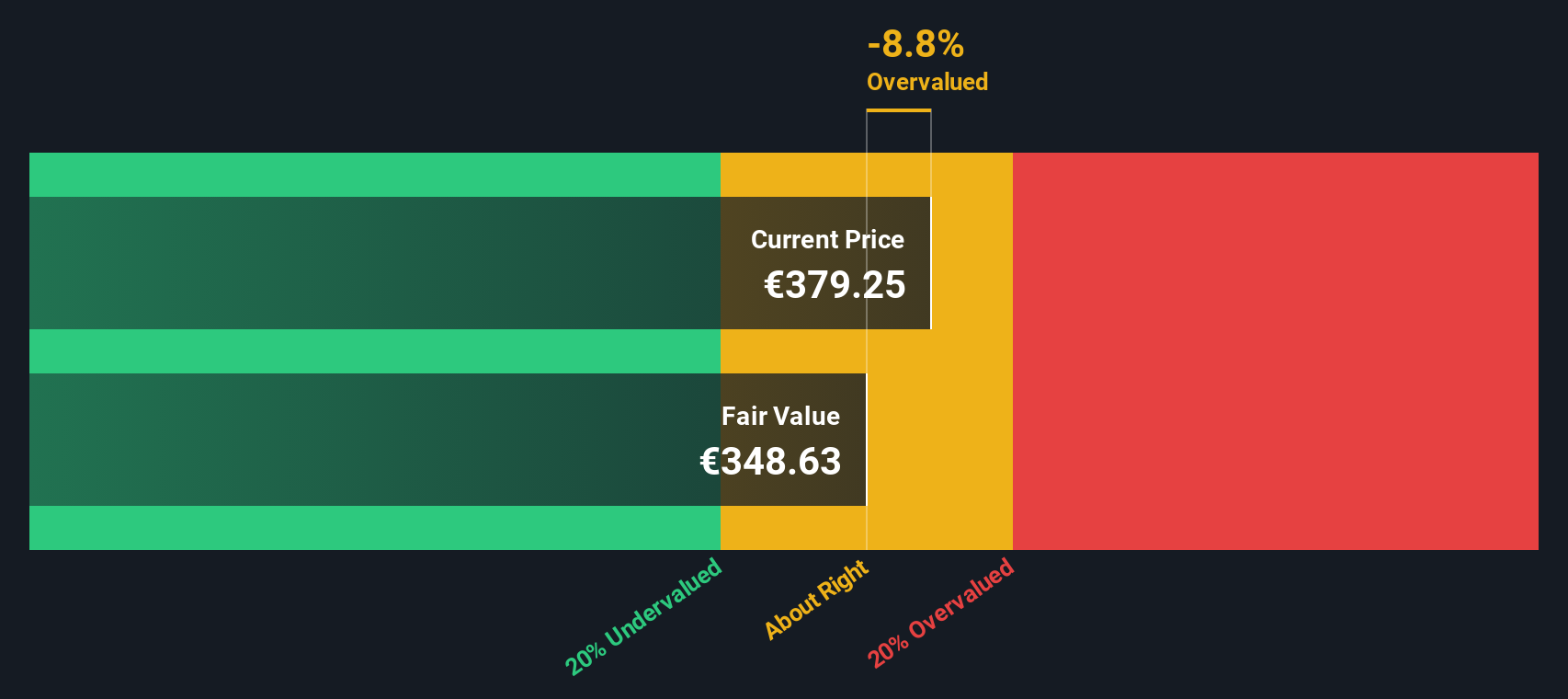Image resolution: width=1568 pixels, height=699 pixels.
Task: Click the right end of the Current Price bar
Action: [x=930, y=263]
